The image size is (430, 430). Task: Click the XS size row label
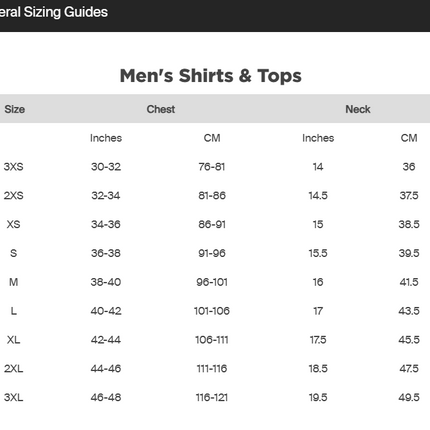click(14, 224)
